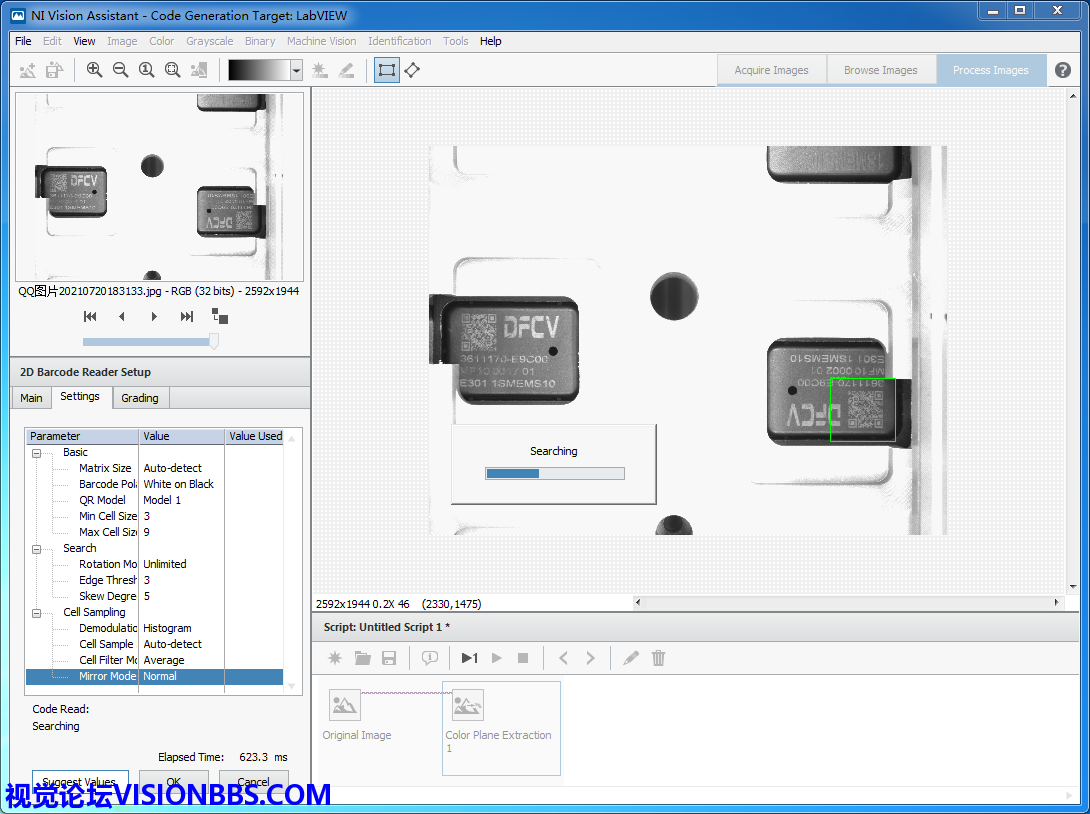Confirm settings with the OK button
Screen dimensions: 1090x814
(174, 781)
